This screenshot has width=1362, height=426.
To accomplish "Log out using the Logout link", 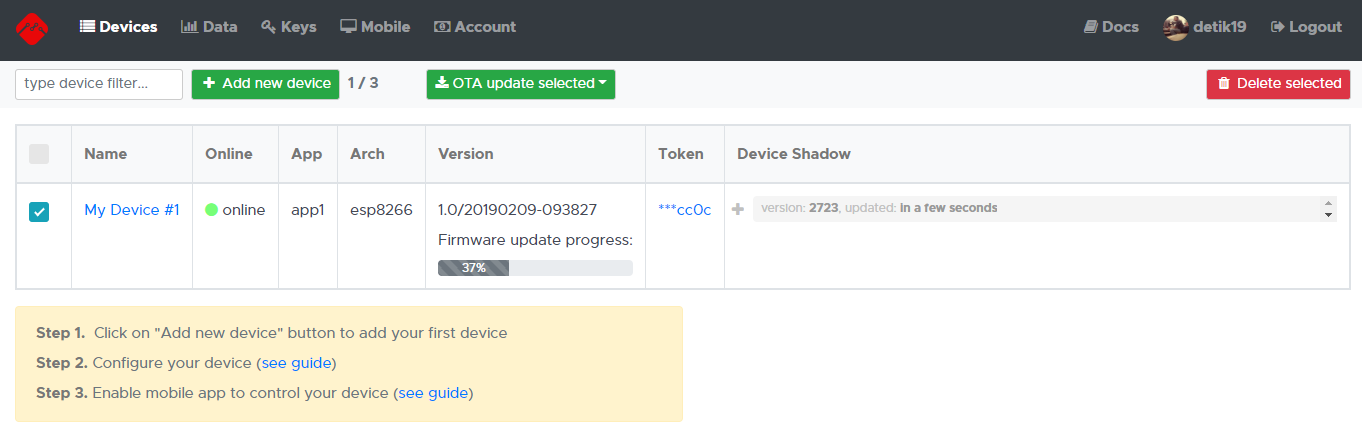I will [x=1306, y=27].
